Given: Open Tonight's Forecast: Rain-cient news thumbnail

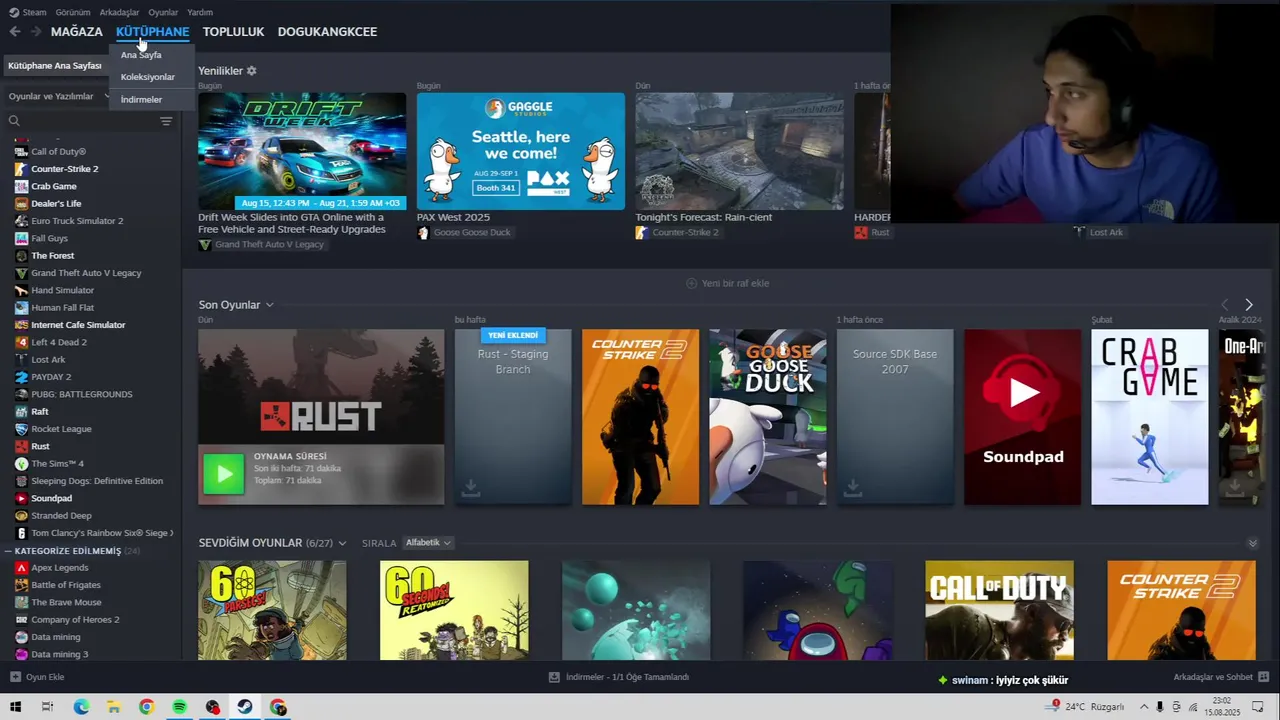Looking at the screenshot, I should point(739,151).
